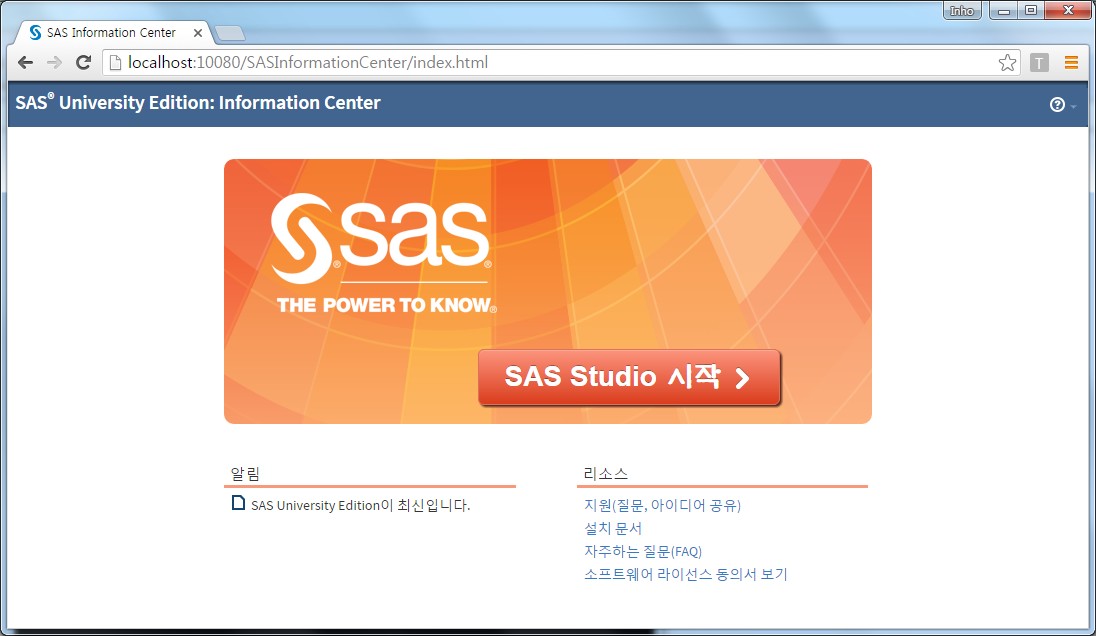Bookmark page with the star icon
This screenshot has height=636, width=1096.
(x=1007, y=63)
